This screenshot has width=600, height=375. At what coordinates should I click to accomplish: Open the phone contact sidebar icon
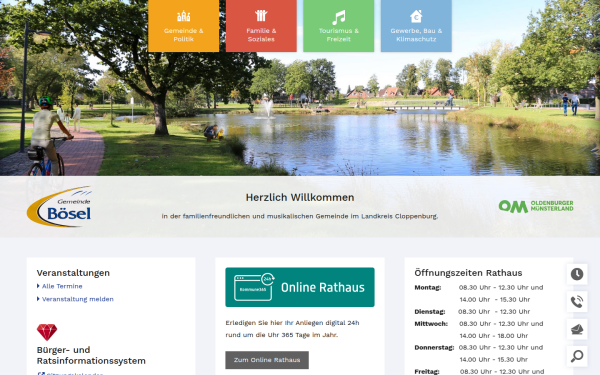point(577,302)
